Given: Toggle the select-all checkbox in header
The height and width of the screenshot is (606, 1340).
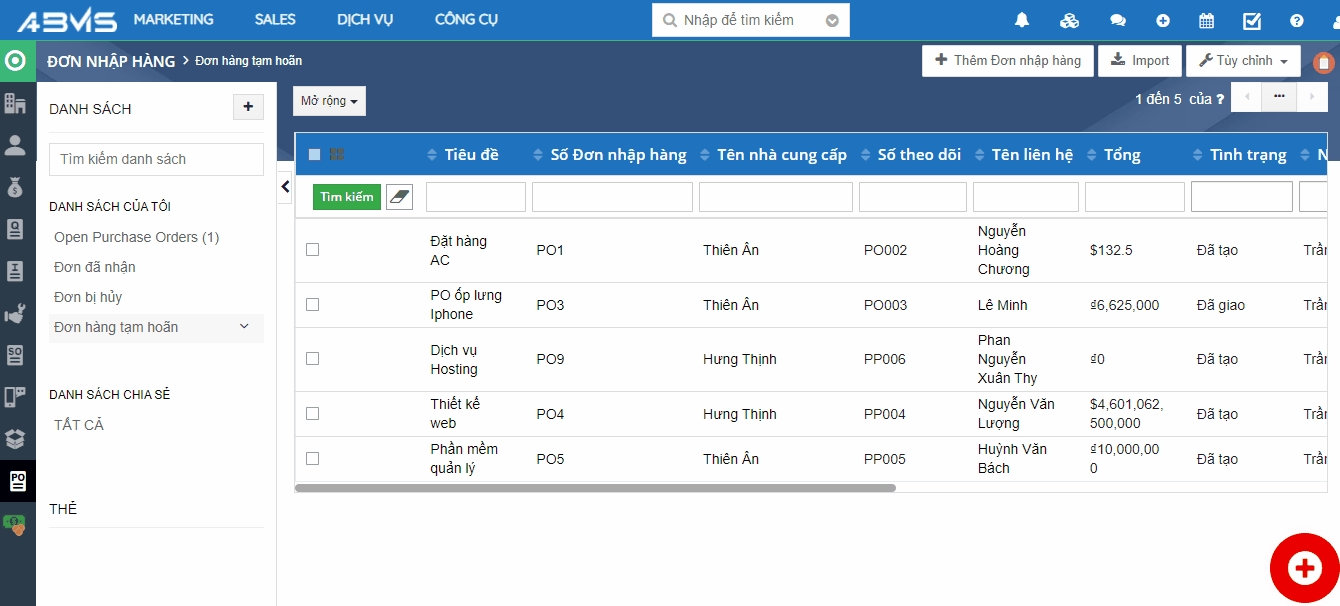Looking at the screenshot, I should [x=315, y=155].
